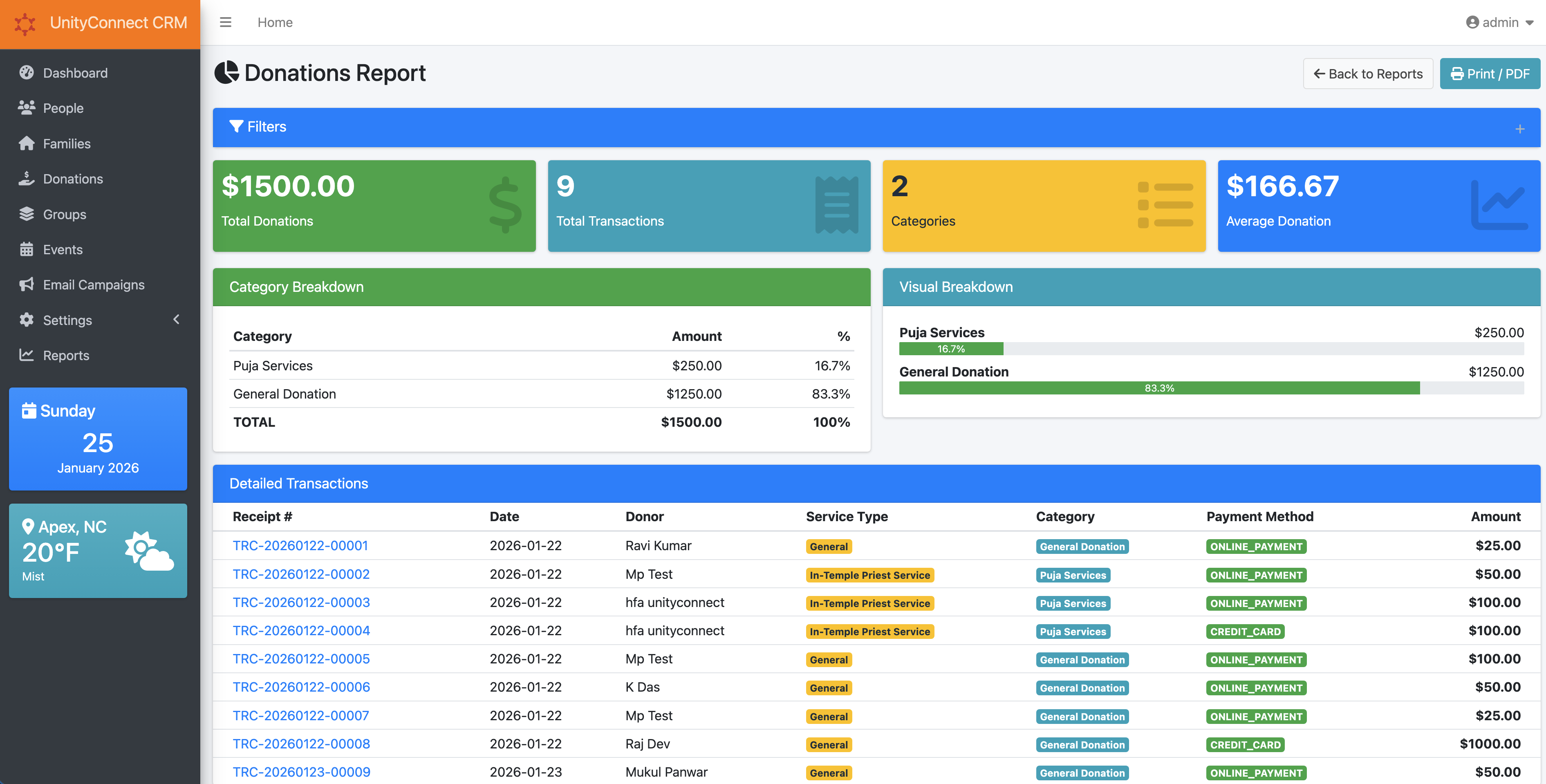Click the Reports chart icon in sidebar
Screen dimensions: 1546x784
tap(27, 355)
